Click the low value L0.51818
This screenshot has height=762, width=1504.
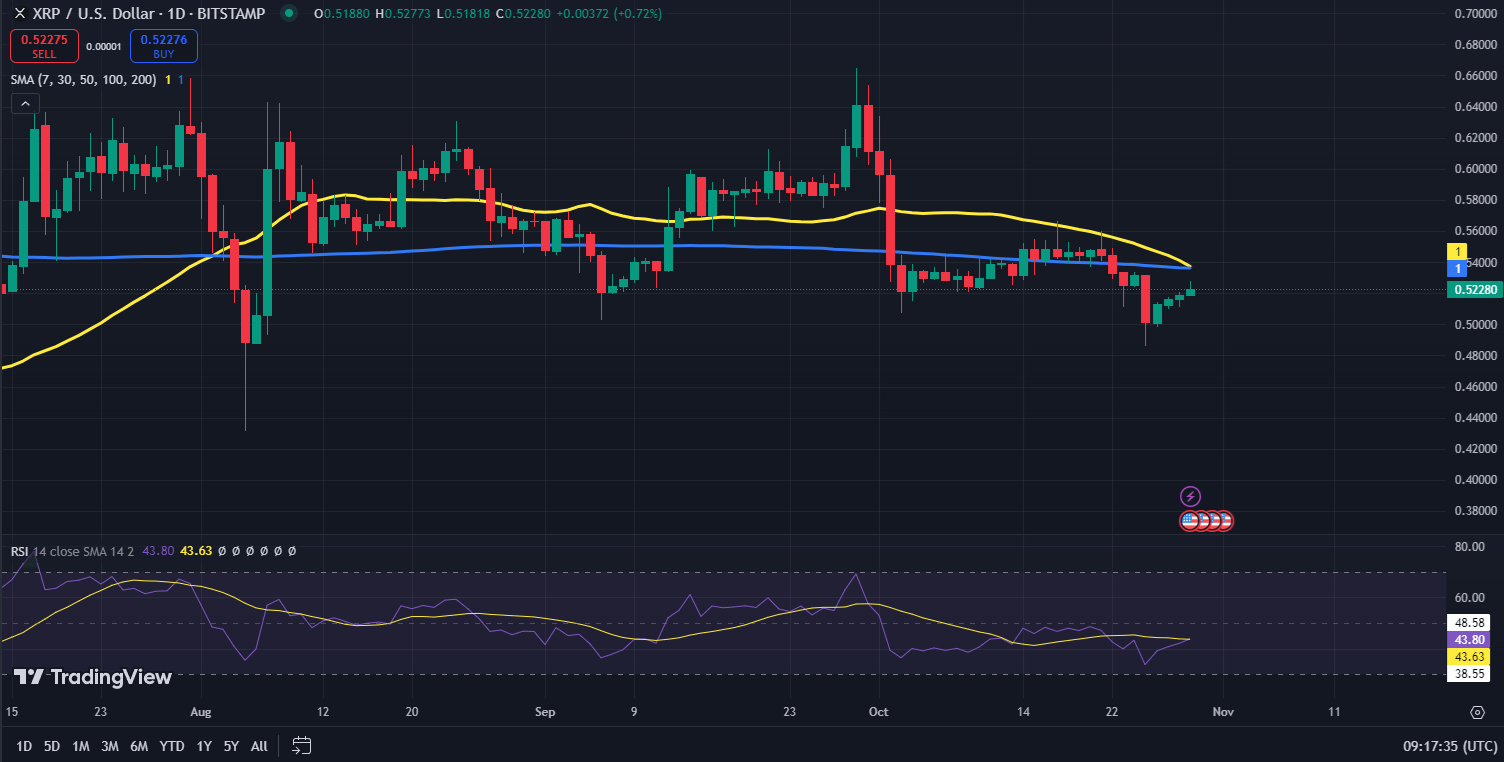coord(462,14)
